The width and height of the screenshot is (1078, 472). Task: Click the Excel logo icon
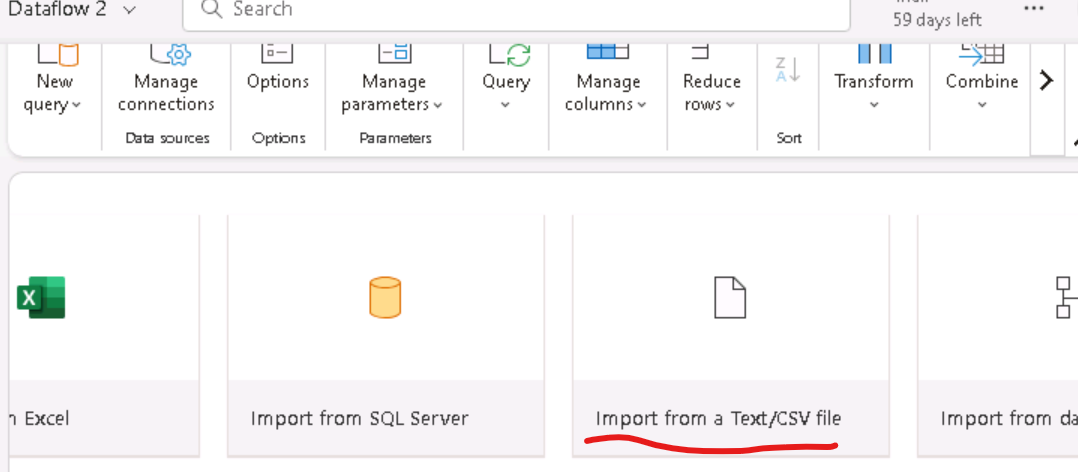(41, 297)
